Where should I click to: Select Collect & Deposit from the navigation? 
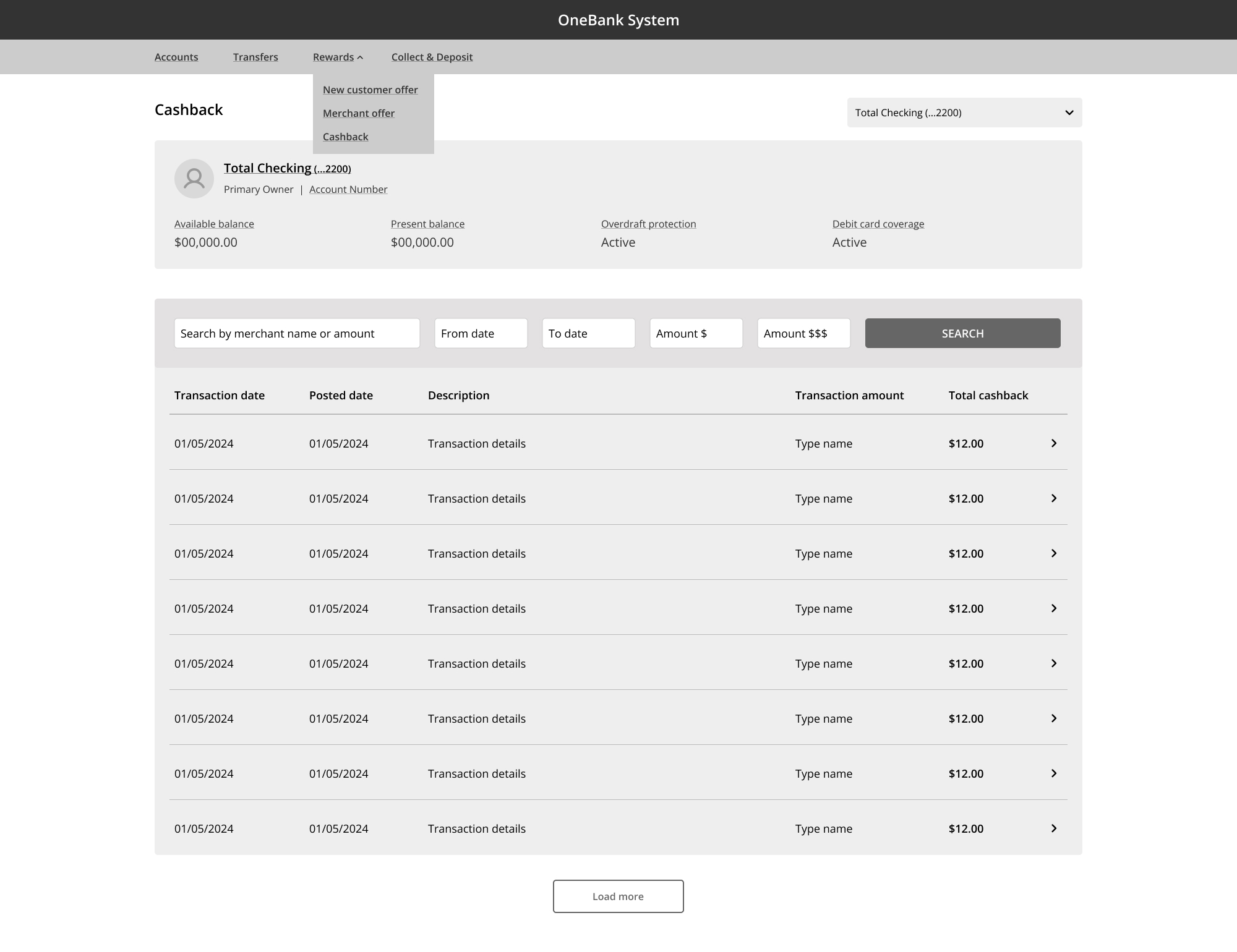[x=432, y=56]
